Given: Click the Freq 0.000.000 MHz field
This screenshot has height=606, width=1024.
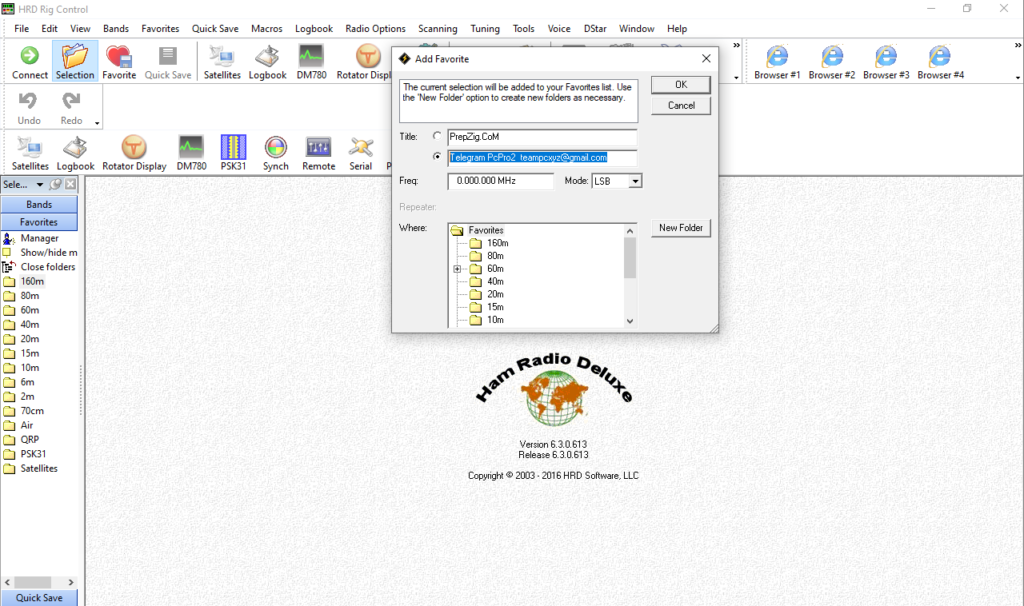Looking at the screenshot, I should pos(500,181).
